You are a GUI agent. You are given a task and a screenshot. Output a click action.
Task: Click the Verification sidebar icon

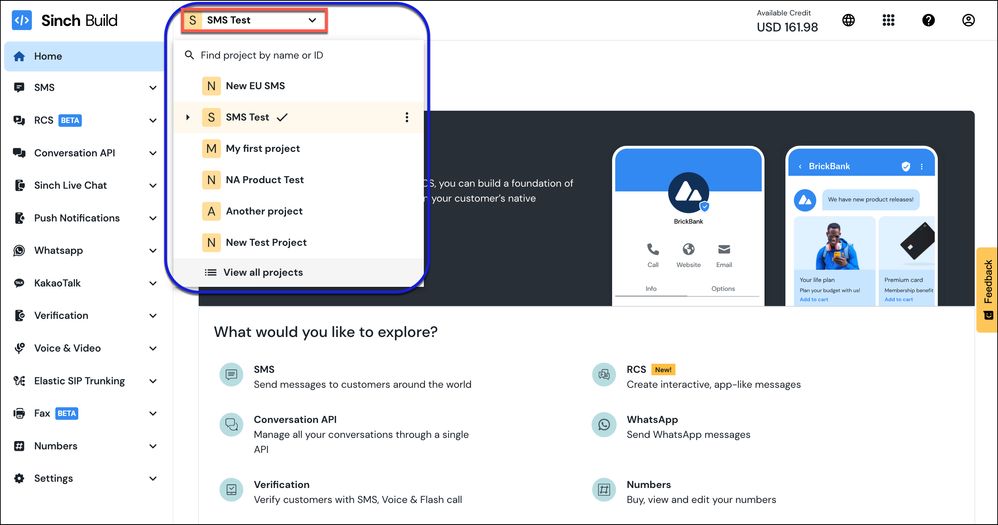[19, 316]
